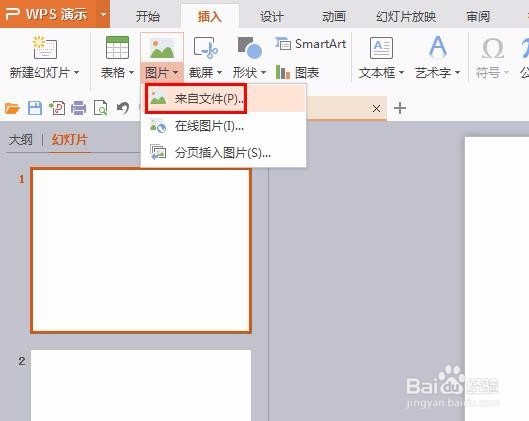
Task: Open the 动画 ribbon tab
Action: (x=334, y=16)
